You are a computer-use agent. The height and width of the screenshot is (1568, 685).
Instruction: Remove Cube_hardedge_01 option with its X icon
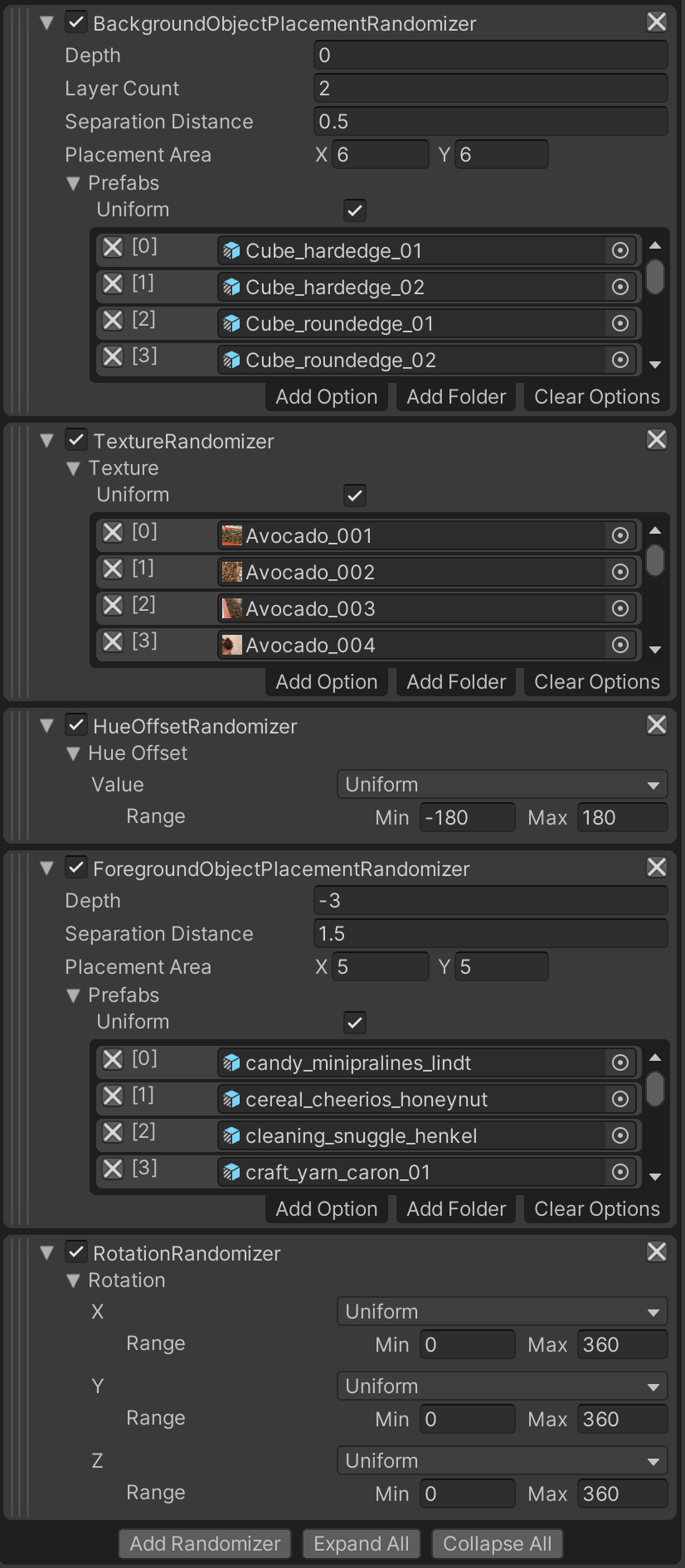click(113, 248)
